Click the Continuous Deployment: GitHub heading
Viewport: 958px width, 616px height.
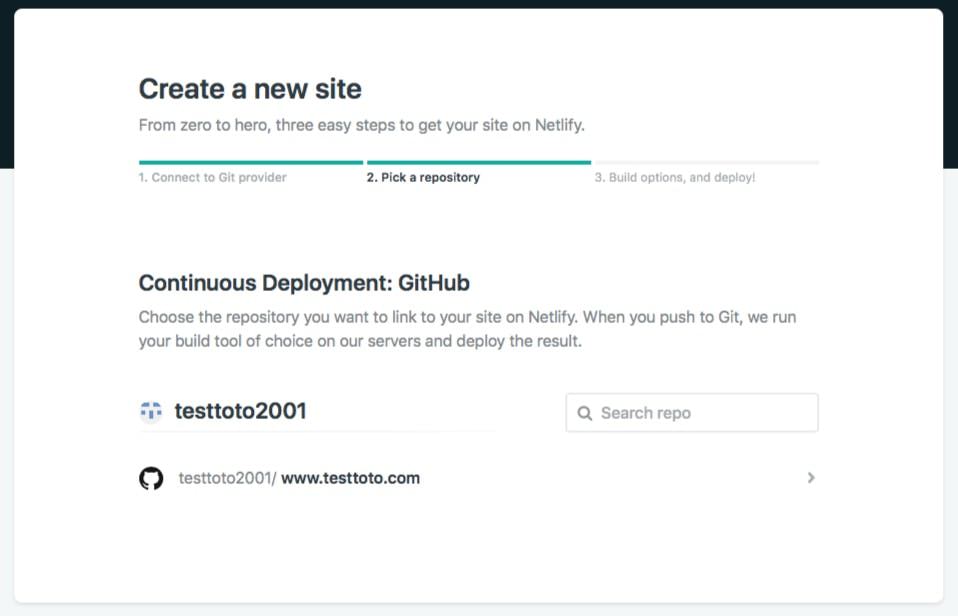tap(304, 283)
